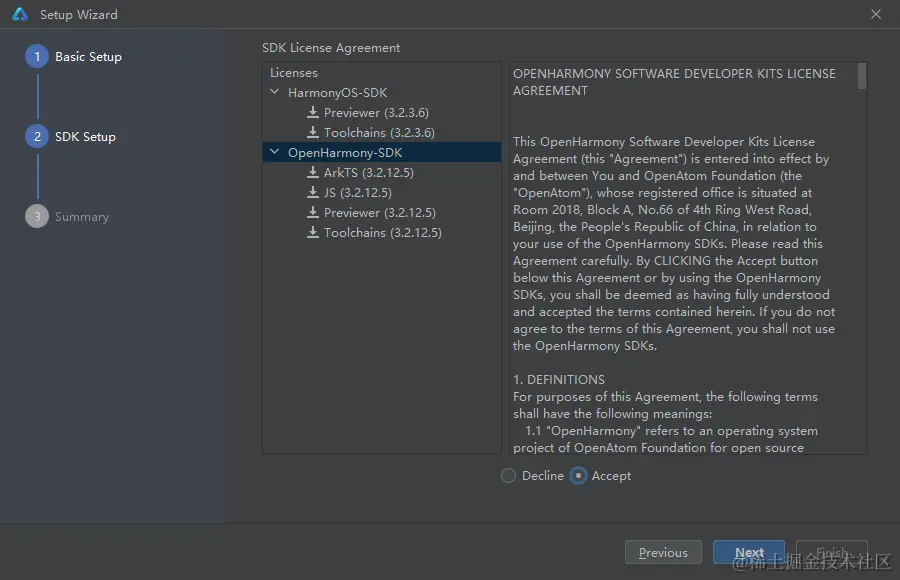
Task: Go back with the Previous button
Action: pos(664,552)
